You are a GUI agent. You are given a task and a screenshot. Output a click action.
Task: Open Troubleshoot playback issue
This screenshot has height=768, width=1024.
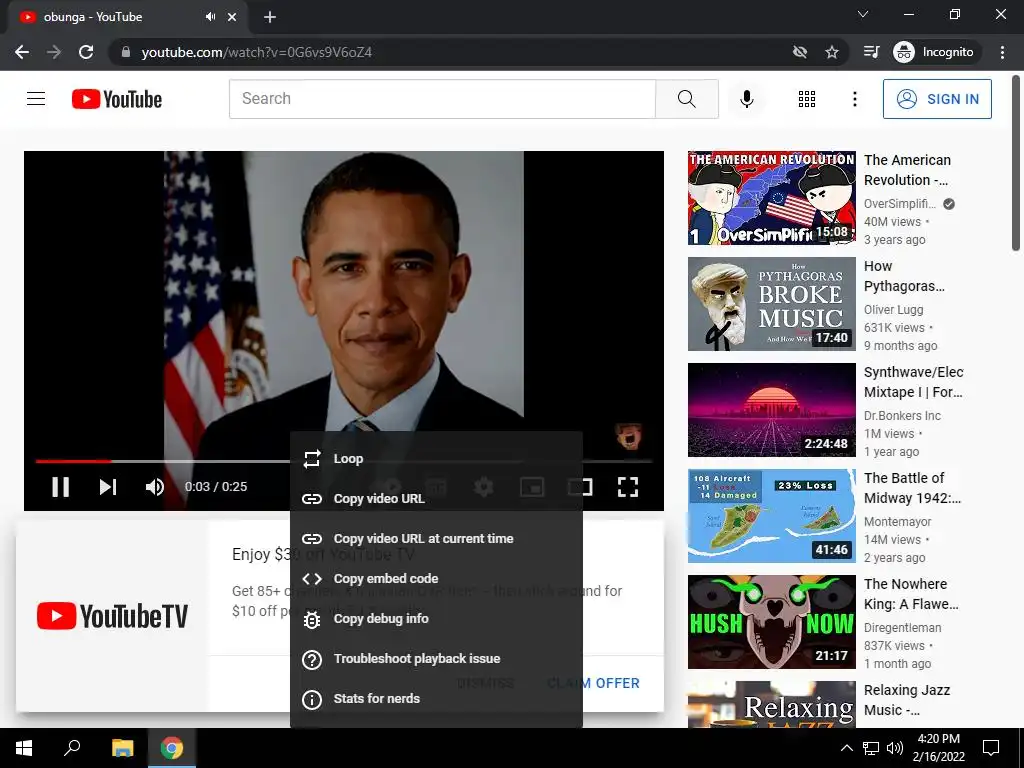pos(436,658)
